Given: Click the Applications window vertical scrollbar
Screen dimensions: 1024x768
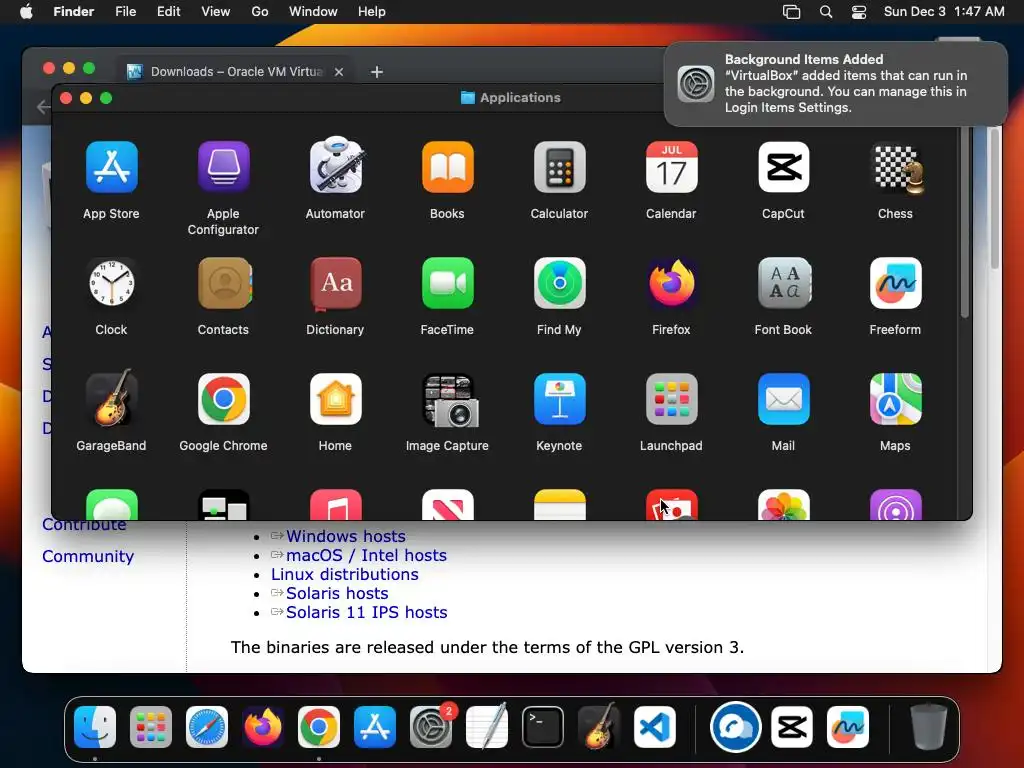Looking at the screenshot, I should click(965, 223).
